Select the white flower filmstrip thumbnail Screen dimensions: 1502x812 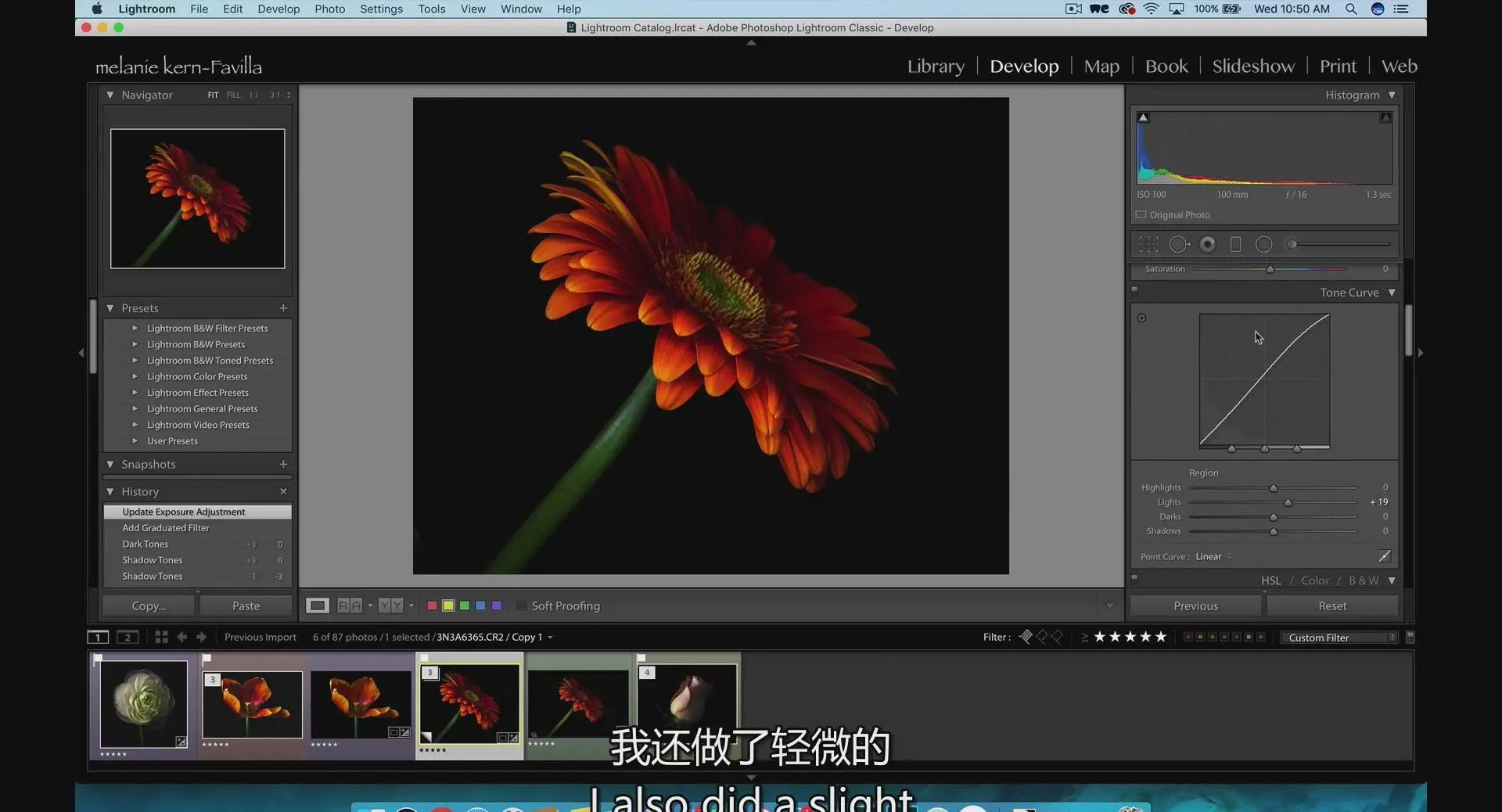click(x=144, y=704)
